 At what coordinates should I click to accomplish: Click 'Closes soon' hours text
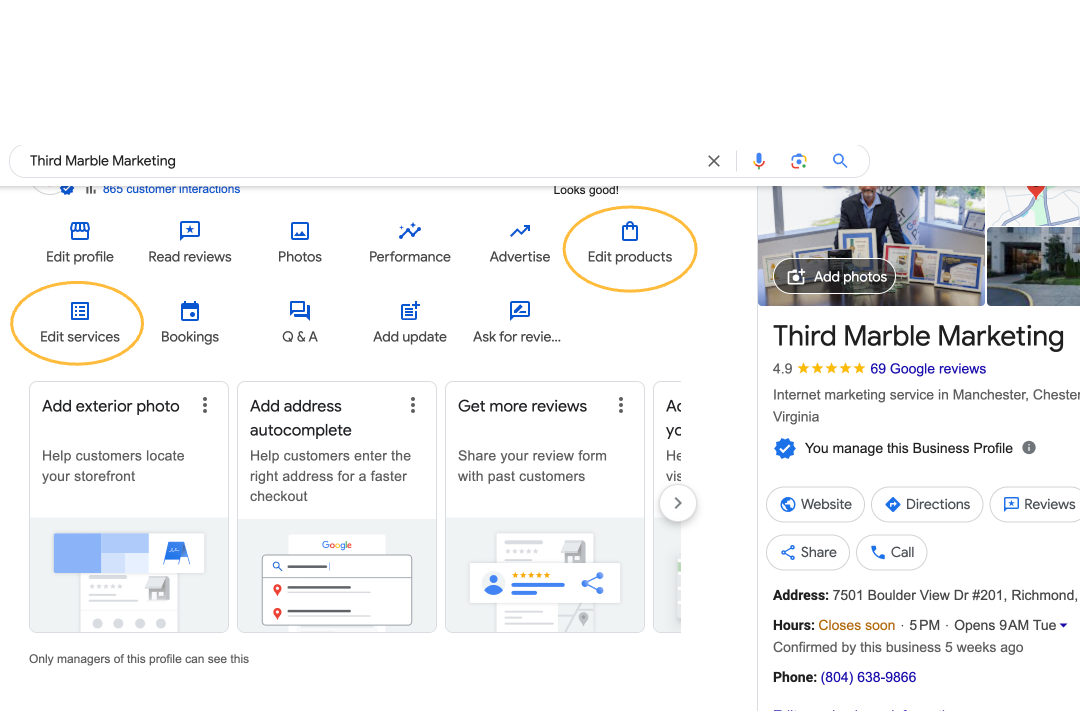pyautogui.click(x=856, y=626)
